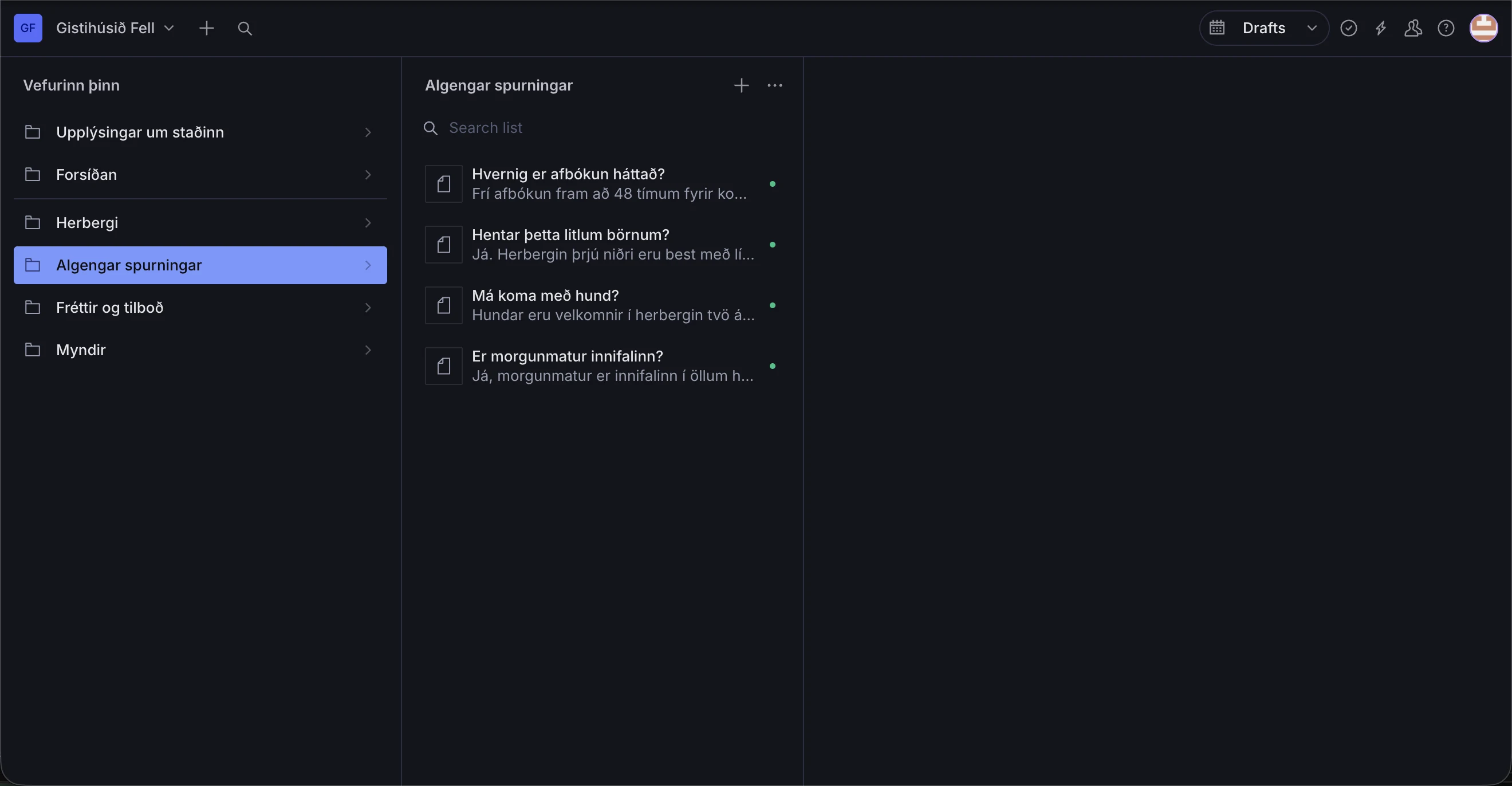The width and height of the screenshot is (1512, 786).
Task: Open Gistihúsið Fell workspace dropdown
Action: [x=115, y=28]
